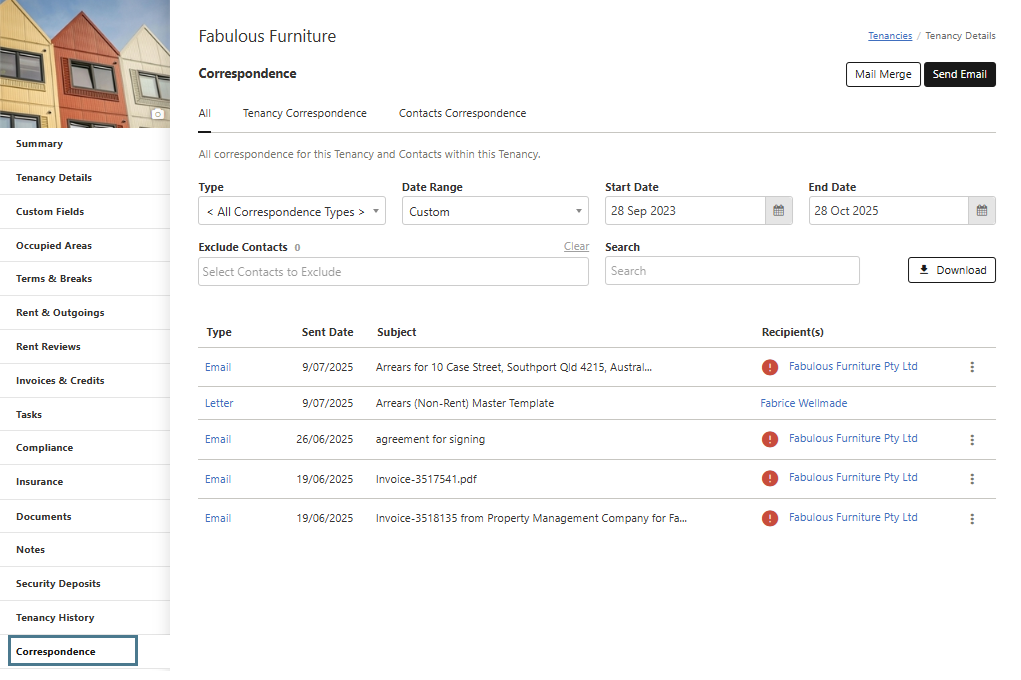The image size is (1021, 680).
Task: Expand the Date Range dropdown set to Custom
Action: 495,211
